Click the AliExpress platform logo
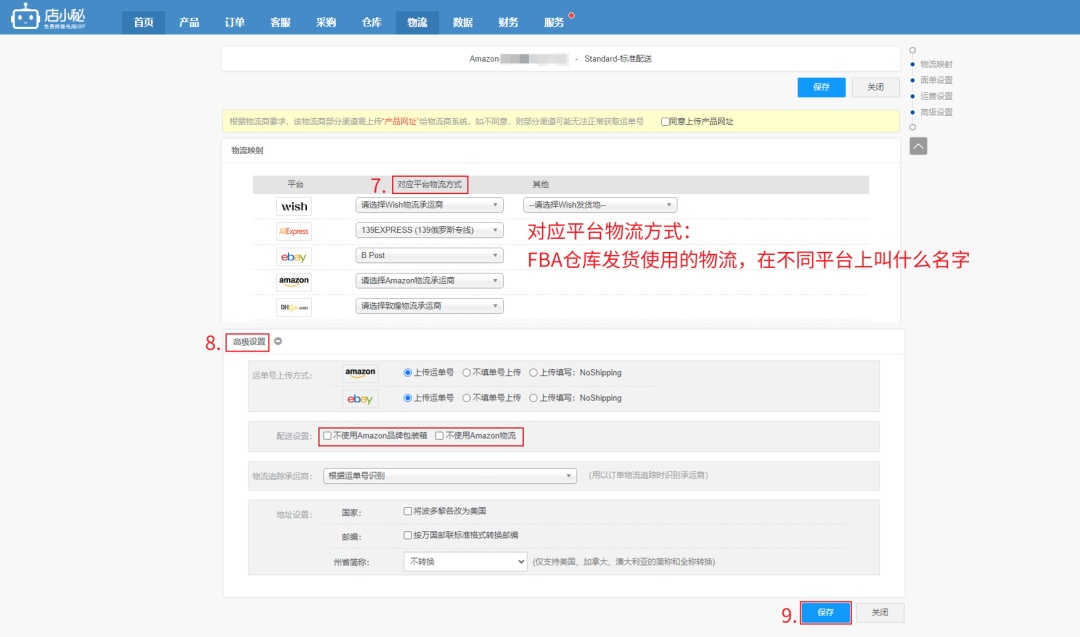This screenshot has width=1080, height=637. (x=294, y=231)
